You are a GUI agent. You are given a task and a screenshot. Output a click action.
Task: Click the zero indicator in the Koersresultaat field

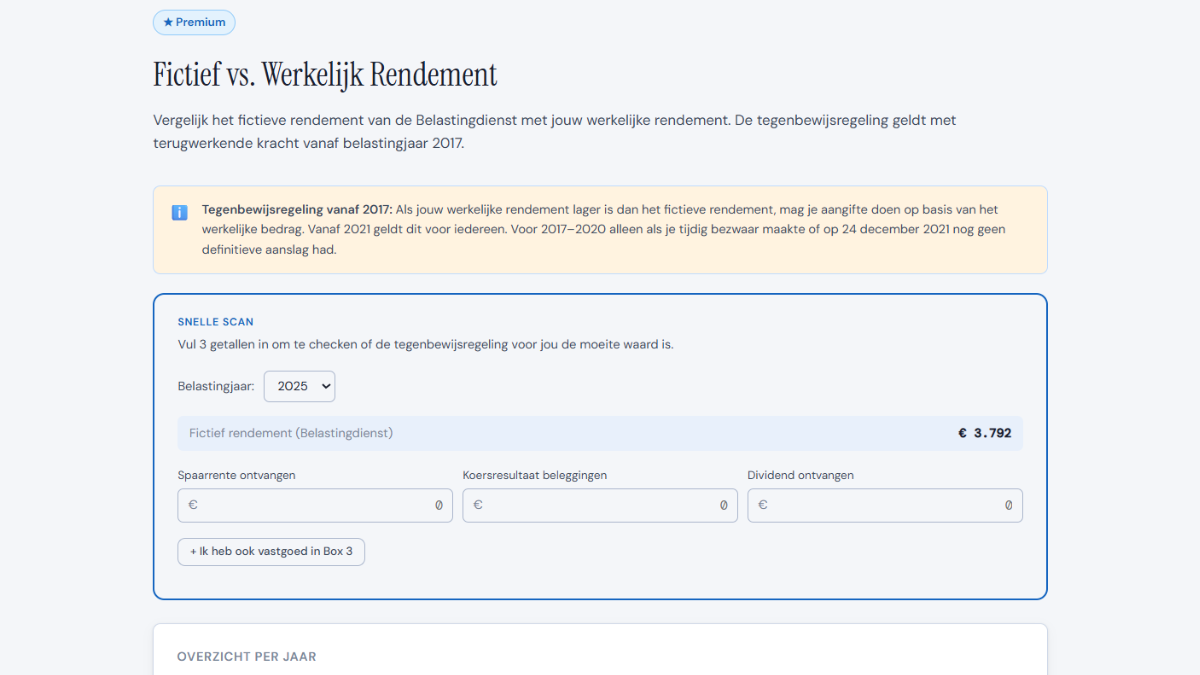[x=722, y=505]
